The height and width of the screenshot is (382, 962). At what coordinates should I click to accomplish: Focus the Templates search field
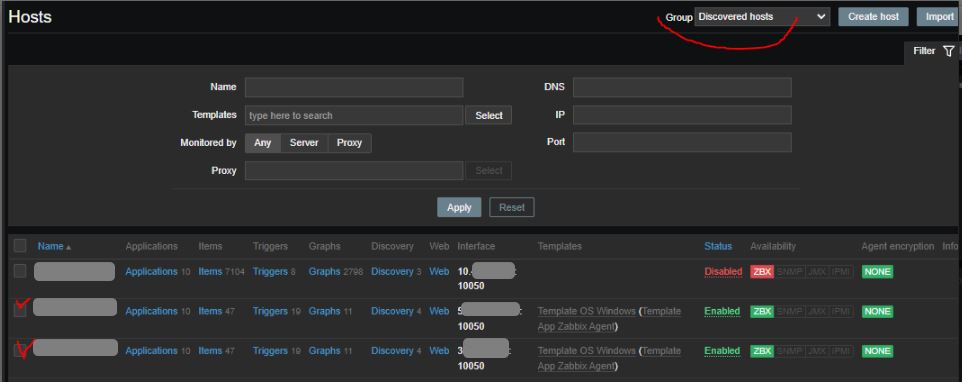tap(354, 115)
